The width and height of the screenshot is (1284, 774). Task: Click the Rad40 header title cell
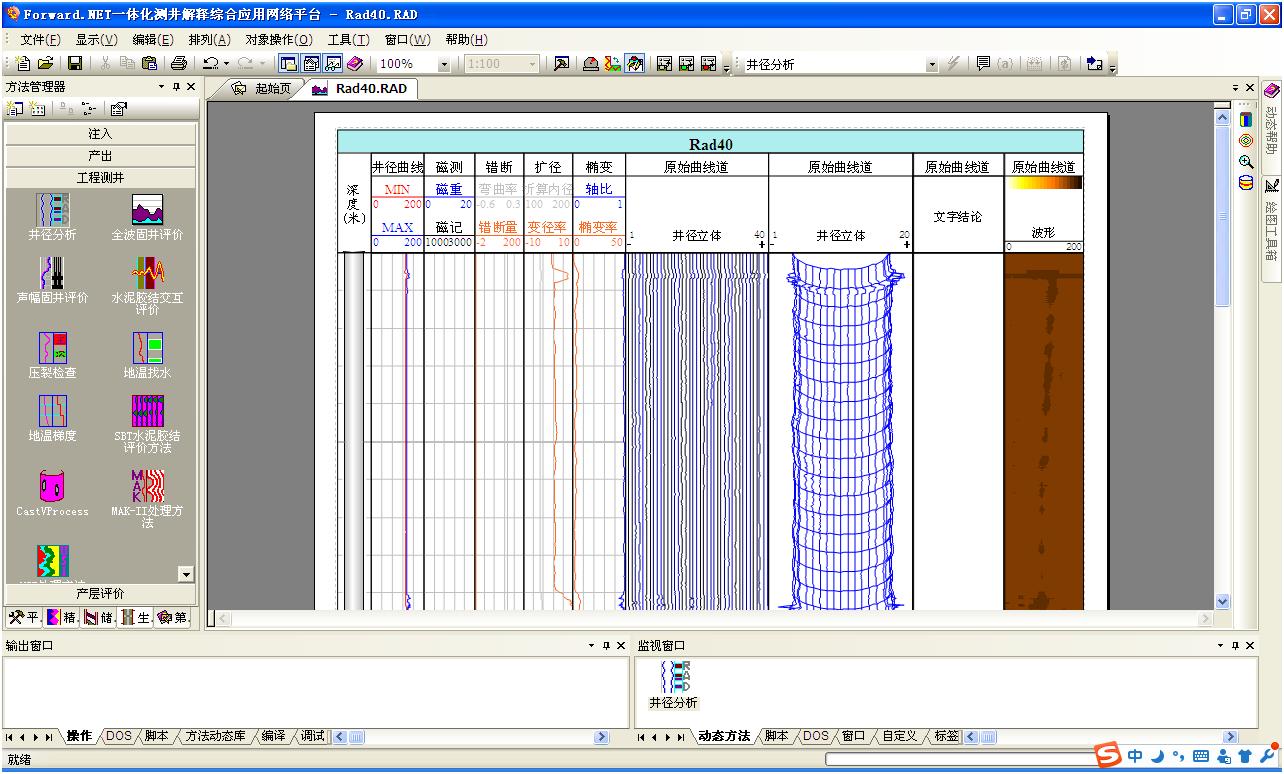(711, 144)
